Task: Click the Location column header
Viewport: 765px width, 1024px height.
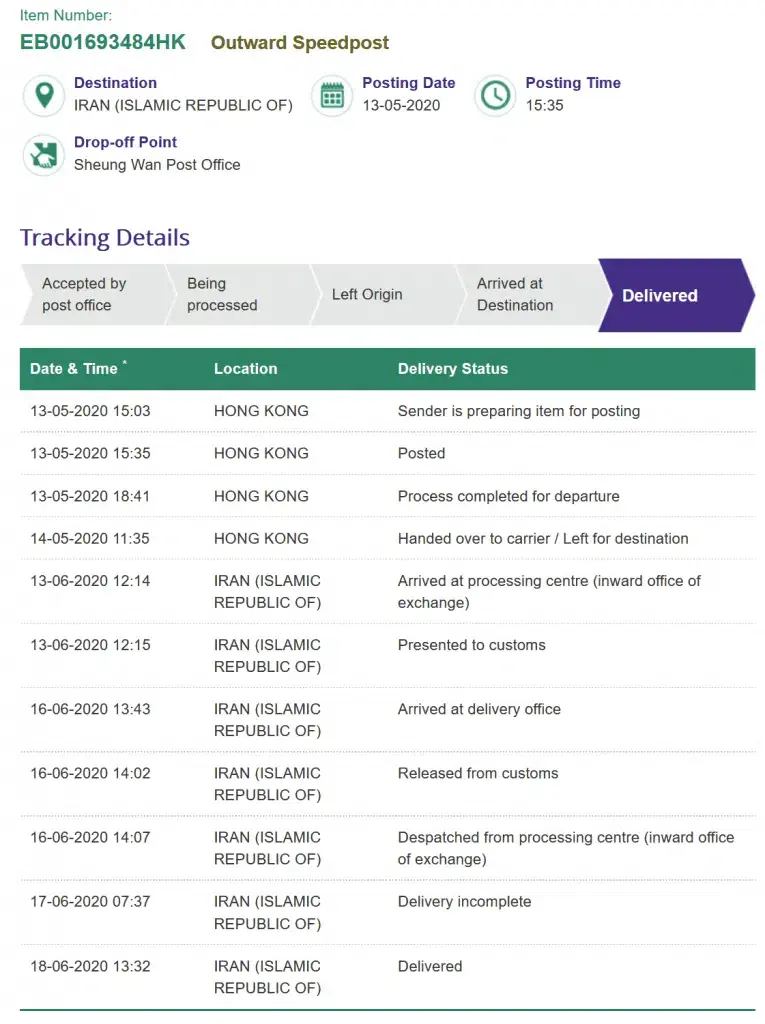Action: point(246,368)
